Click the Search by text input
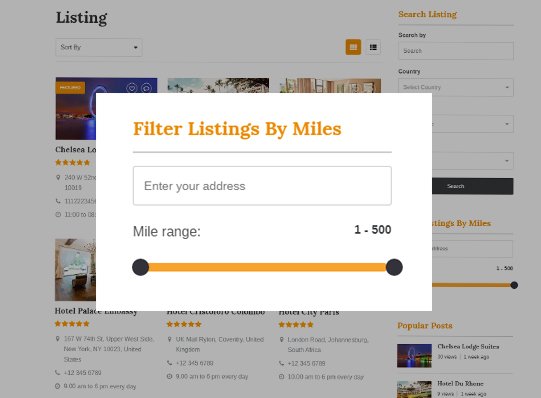This screenshot has width=541, height=398. 456,51
